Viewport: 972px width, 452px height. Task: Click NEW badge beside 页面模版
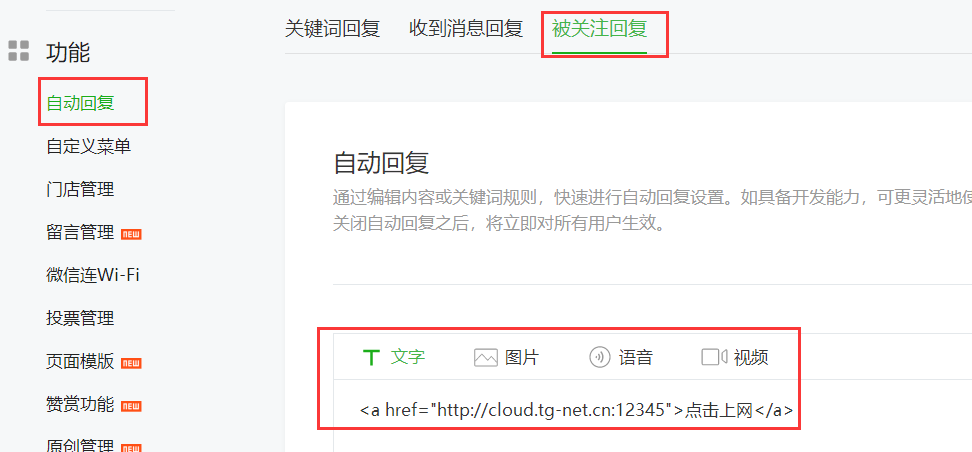pos(131,363)
